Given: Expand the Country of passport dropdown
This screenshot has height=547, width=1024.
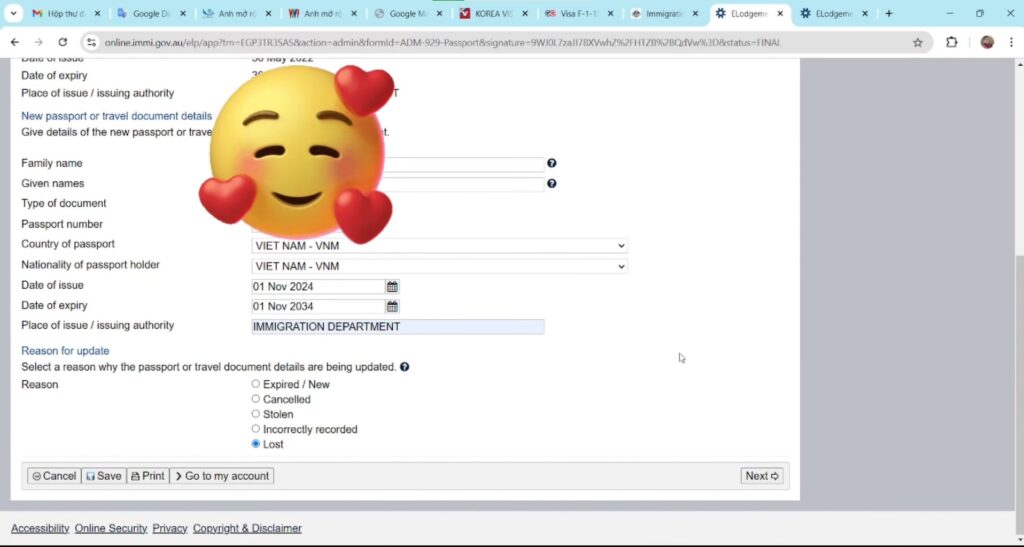Looking at the screenshot, I should (439, 246).
